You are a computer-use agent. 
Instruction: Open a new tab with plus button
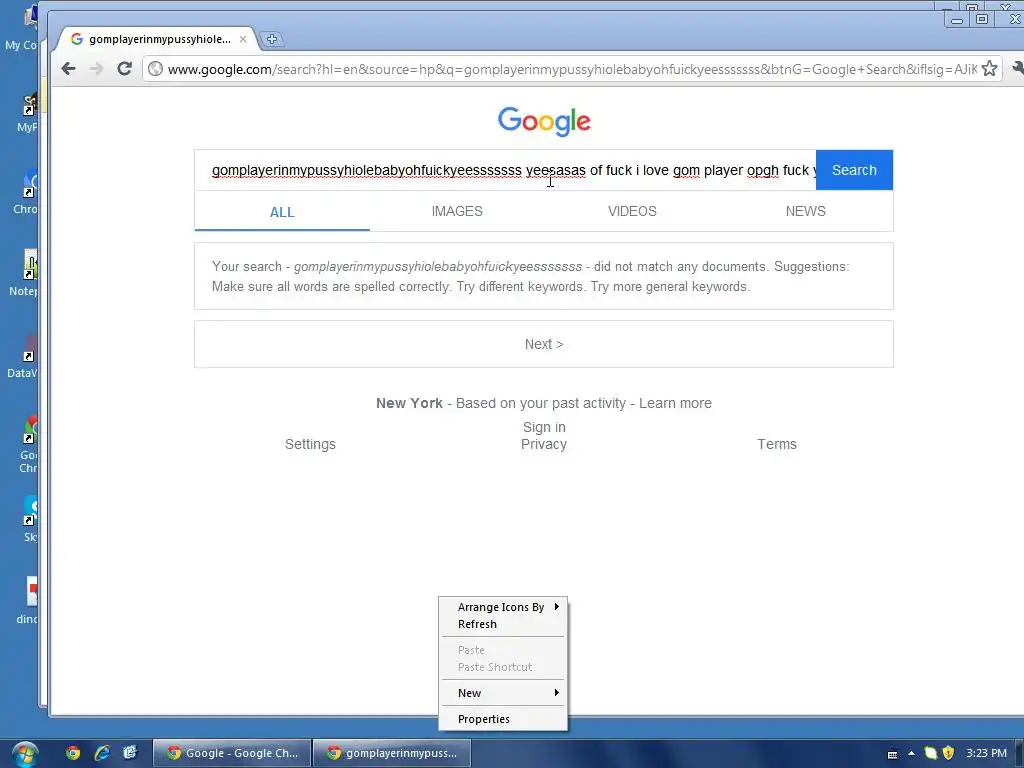[x=272, y=39]
